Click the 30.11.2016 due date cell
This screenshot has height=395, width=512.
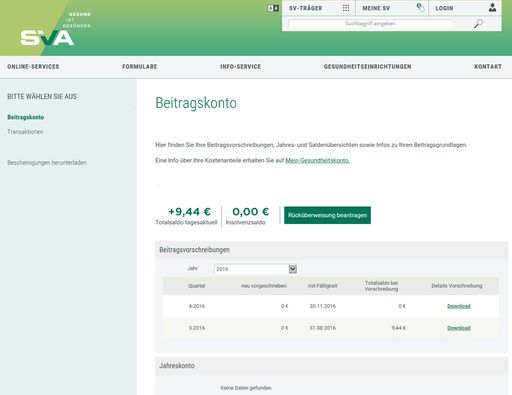pyautogui.click(x=323, y=306)
